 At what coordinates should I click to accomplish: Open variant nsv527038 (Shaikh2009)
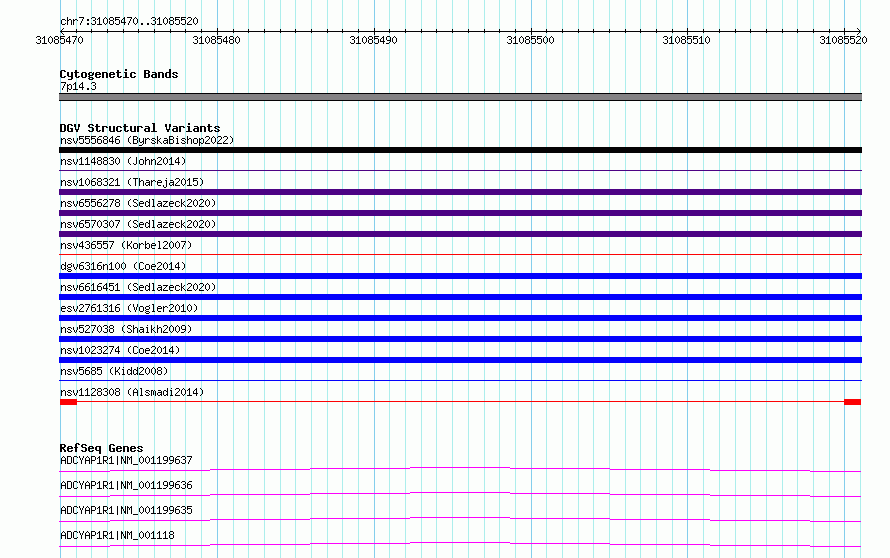(126, 329)
